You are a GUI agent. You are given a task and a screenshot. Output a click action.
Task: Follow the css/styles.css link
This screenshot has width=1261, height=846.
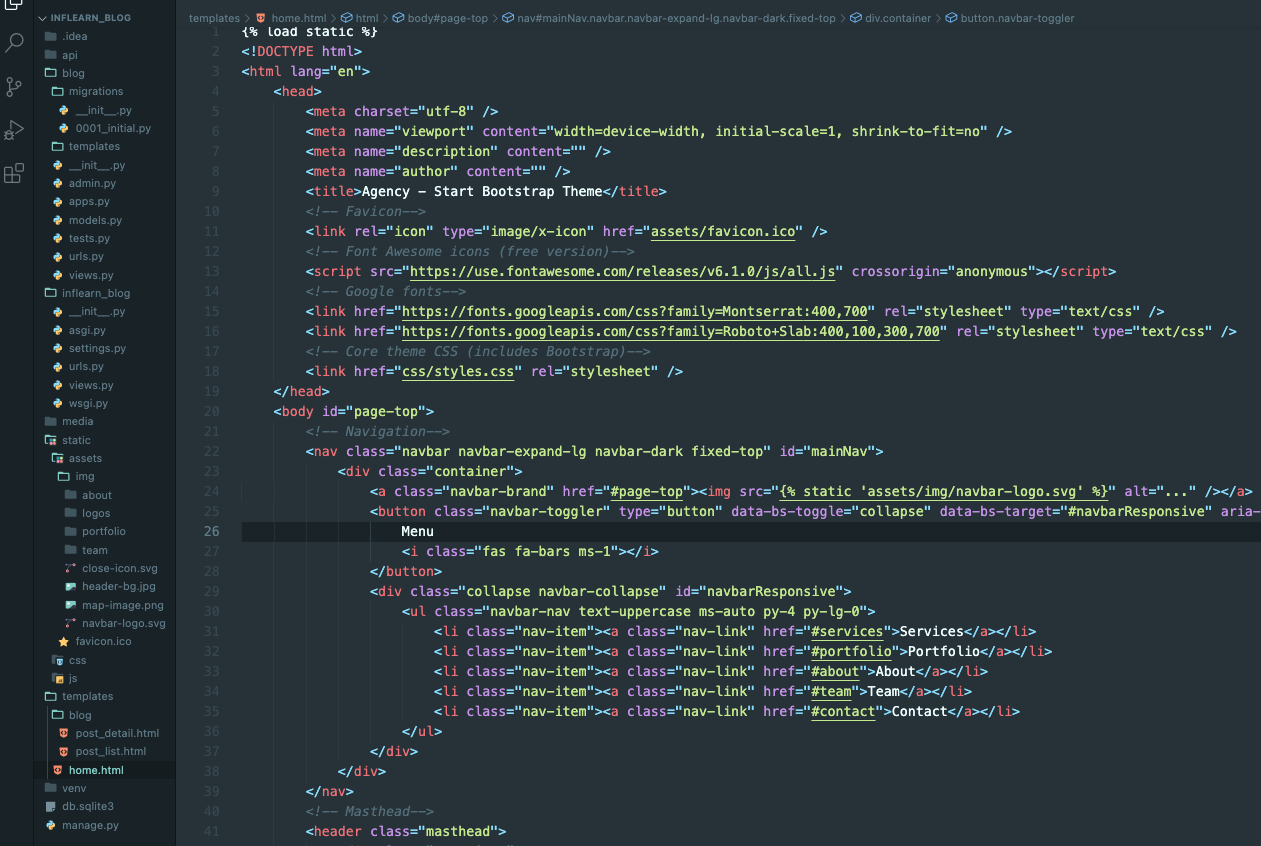[458, 371]
